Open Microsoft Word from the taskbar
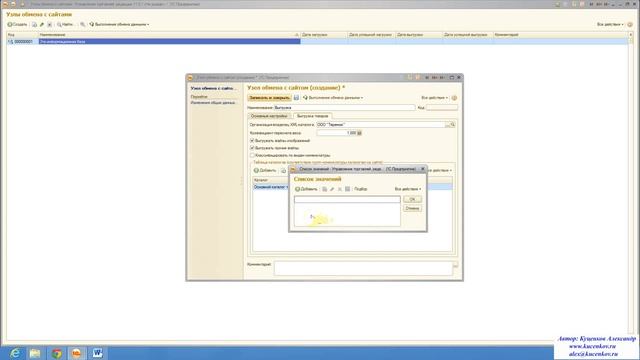Viewport: 640px width, 360px height. pyautogui.click(x=97, y=353)
